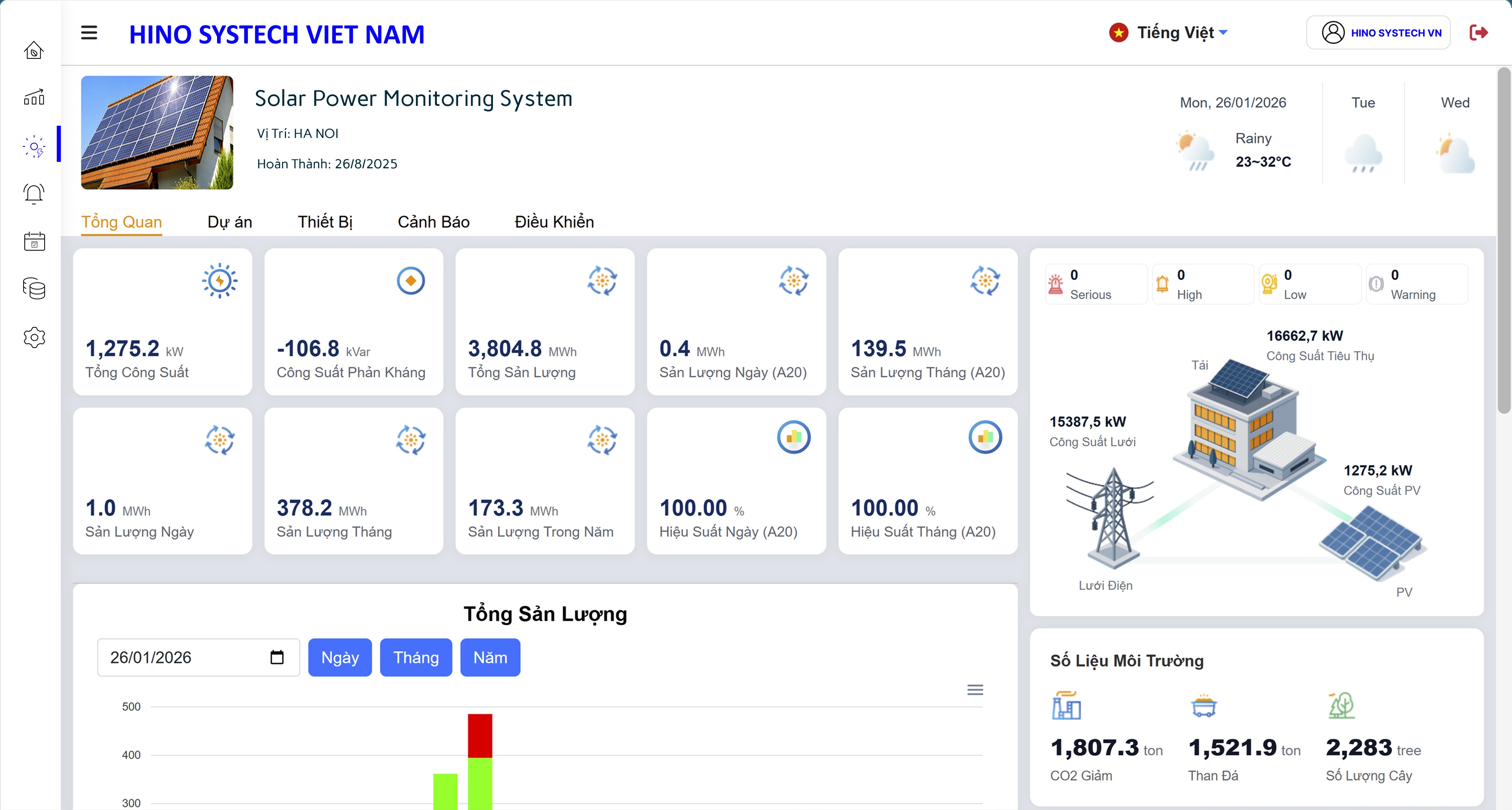The image size is (1512, 810).
Task: Open the settings gear sidebar icon
Action: pos(33,337)
